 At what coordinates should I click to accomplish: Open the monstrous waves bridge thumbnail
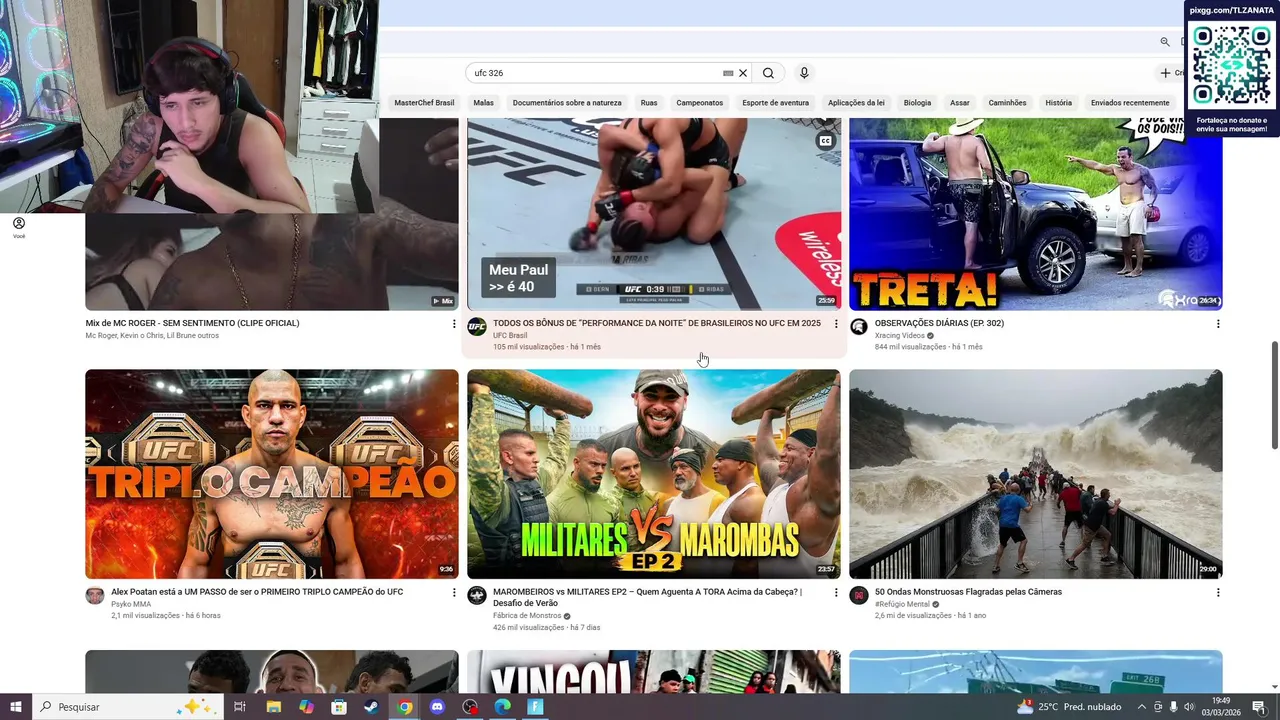[x=1036, y=474]
